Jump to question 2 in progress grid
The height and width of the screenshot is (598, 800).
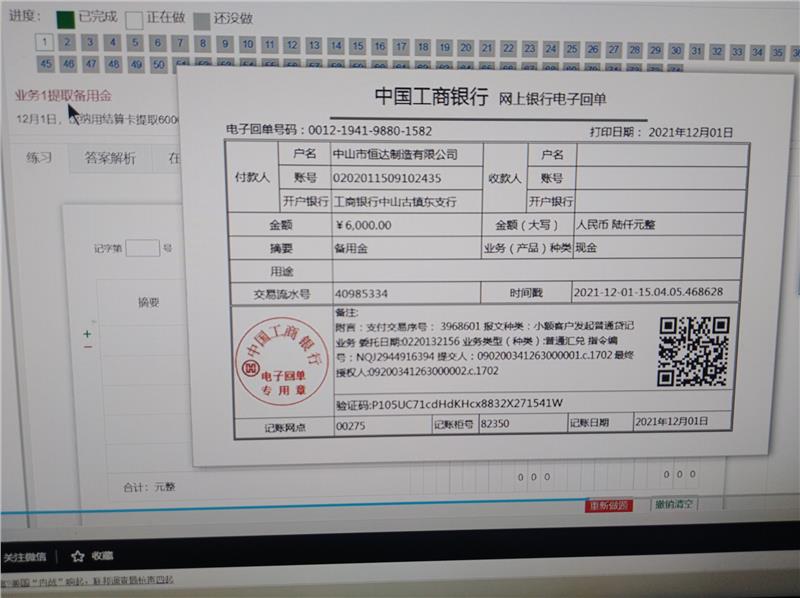(x=67, y=42)
